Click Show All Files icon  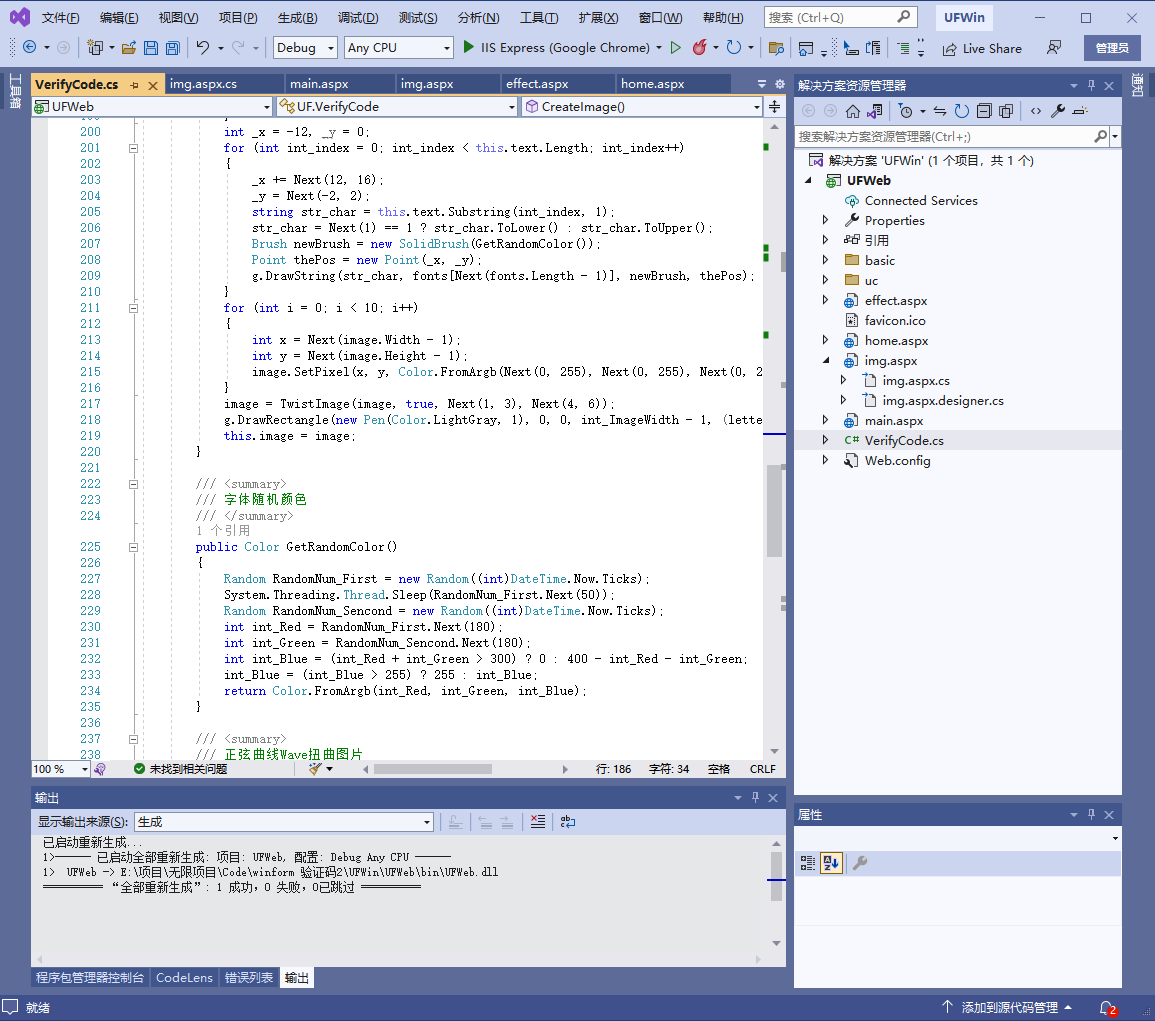(1006, 111)
